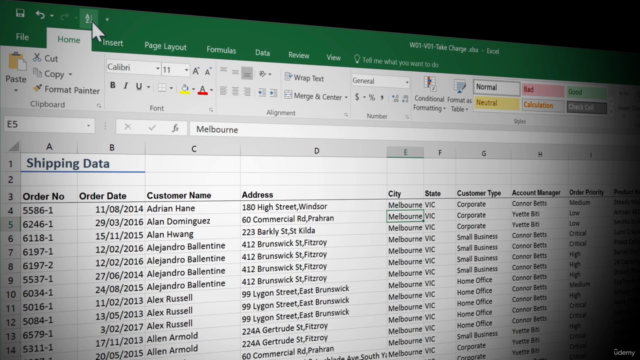Click the Insert Function fx icon
Viewport: 640px width, 360px height.
(x=176, y=128)
